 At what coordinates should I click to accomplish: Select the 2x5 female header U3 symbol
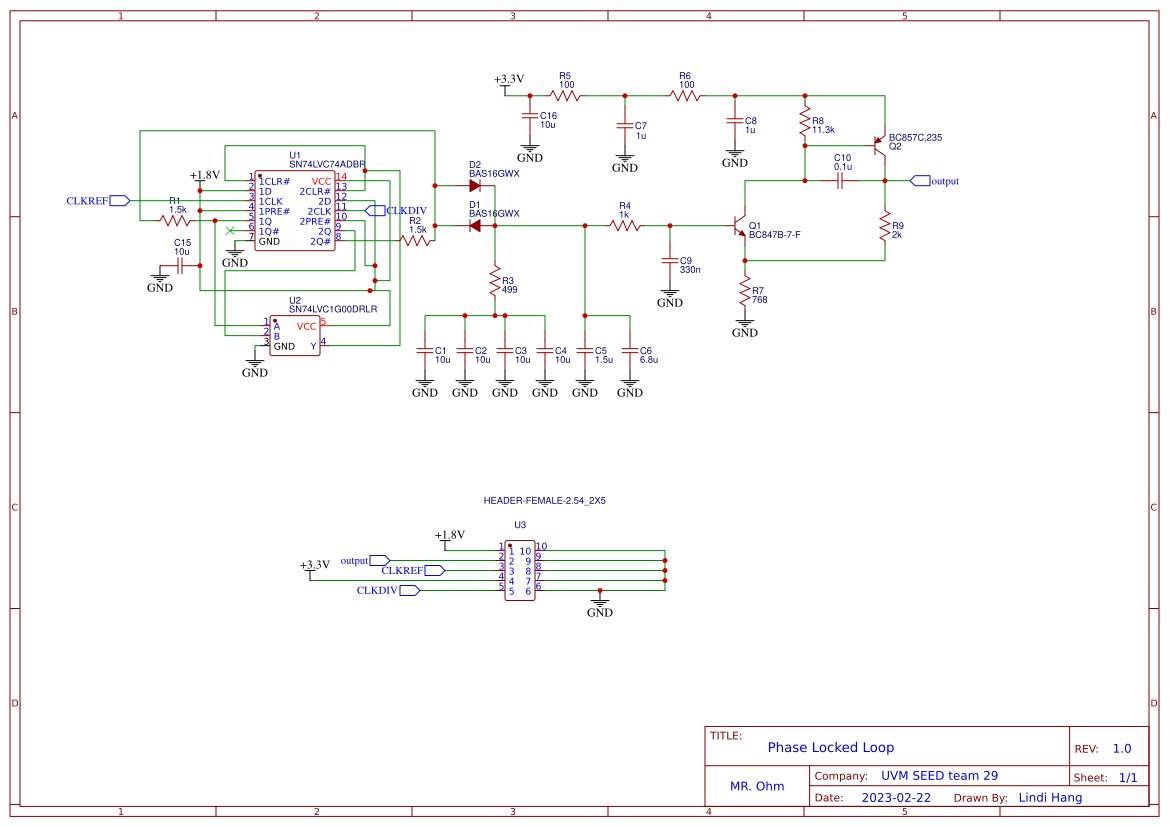pyautogui.click(x=520, y=570)
